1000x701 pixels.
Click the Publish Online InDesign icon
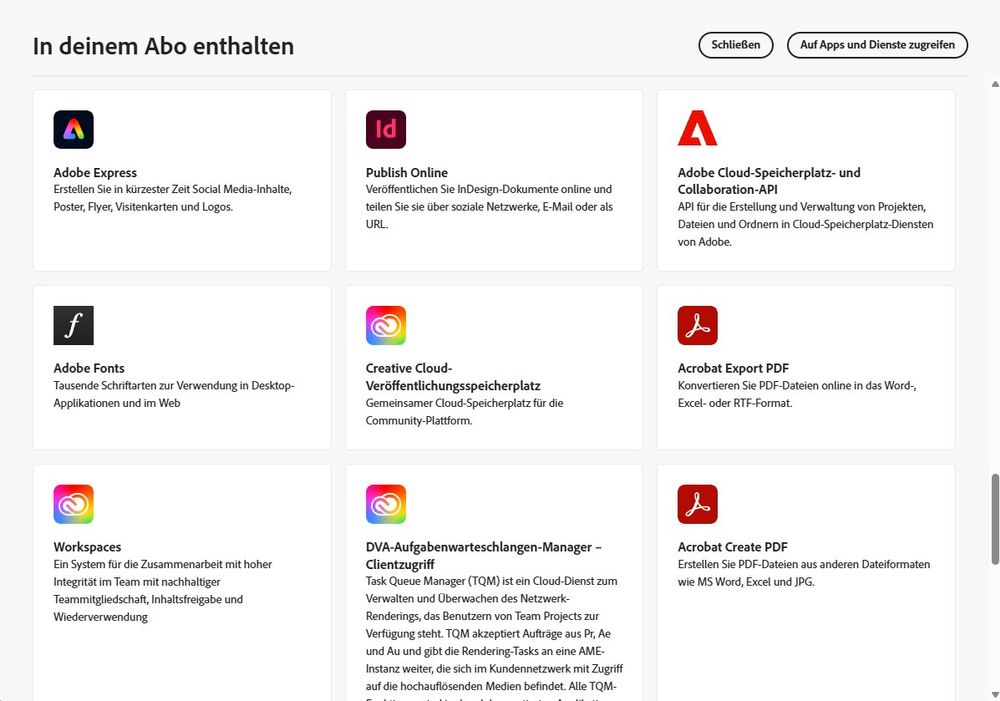386,129
